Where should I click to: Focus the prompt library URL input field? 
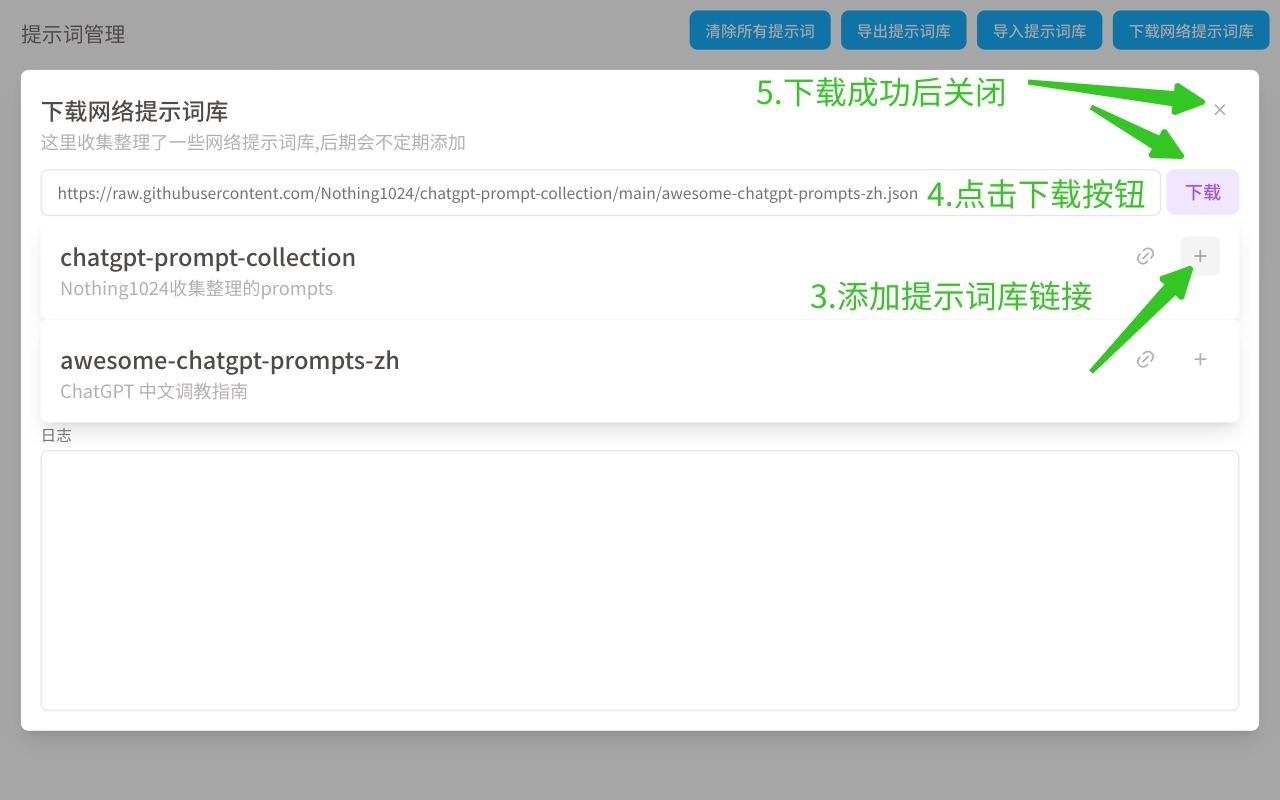600,192
